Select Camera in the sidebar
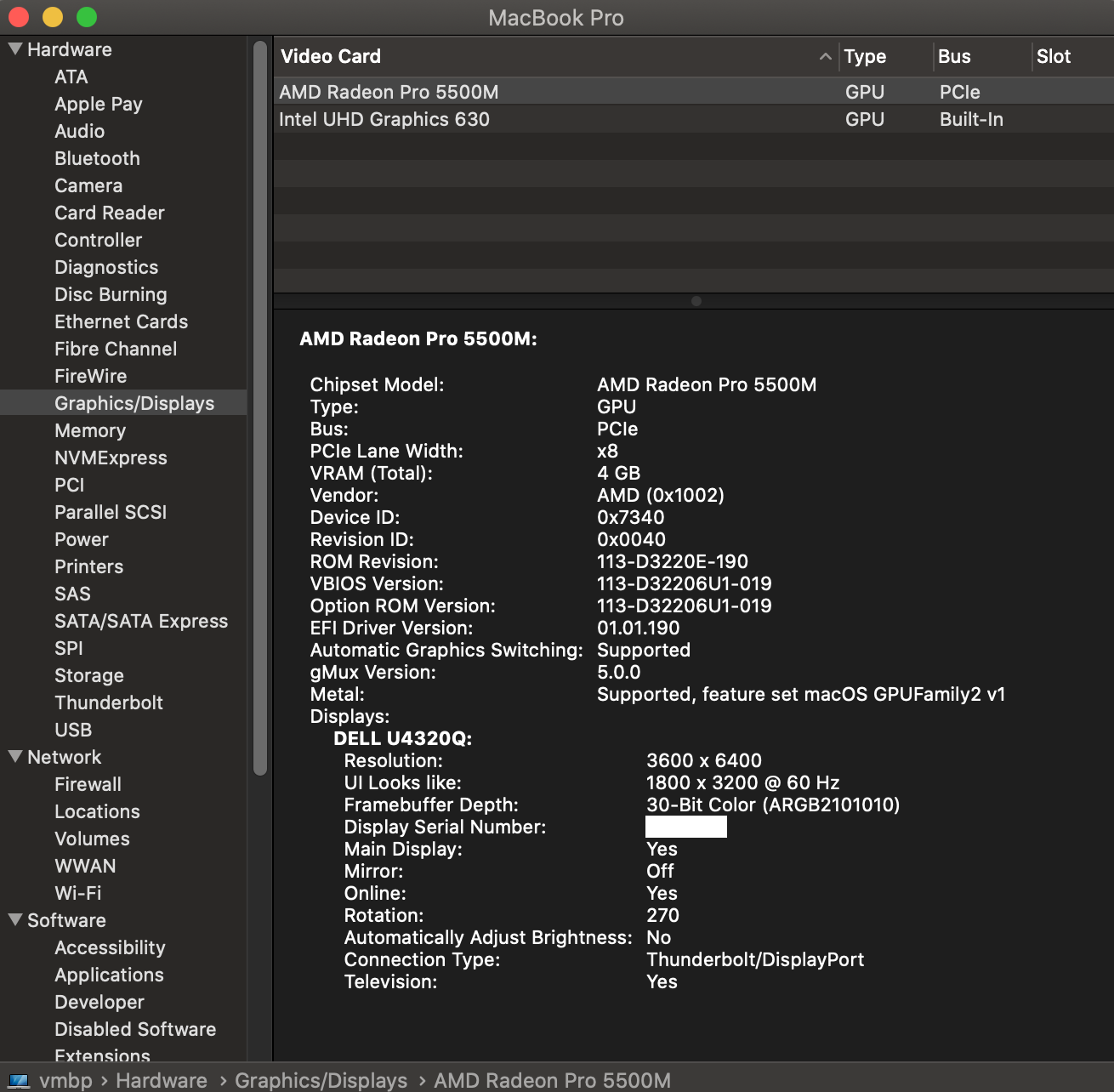The height and width of the screenshot is (1092, 1114). click(88, 185)
